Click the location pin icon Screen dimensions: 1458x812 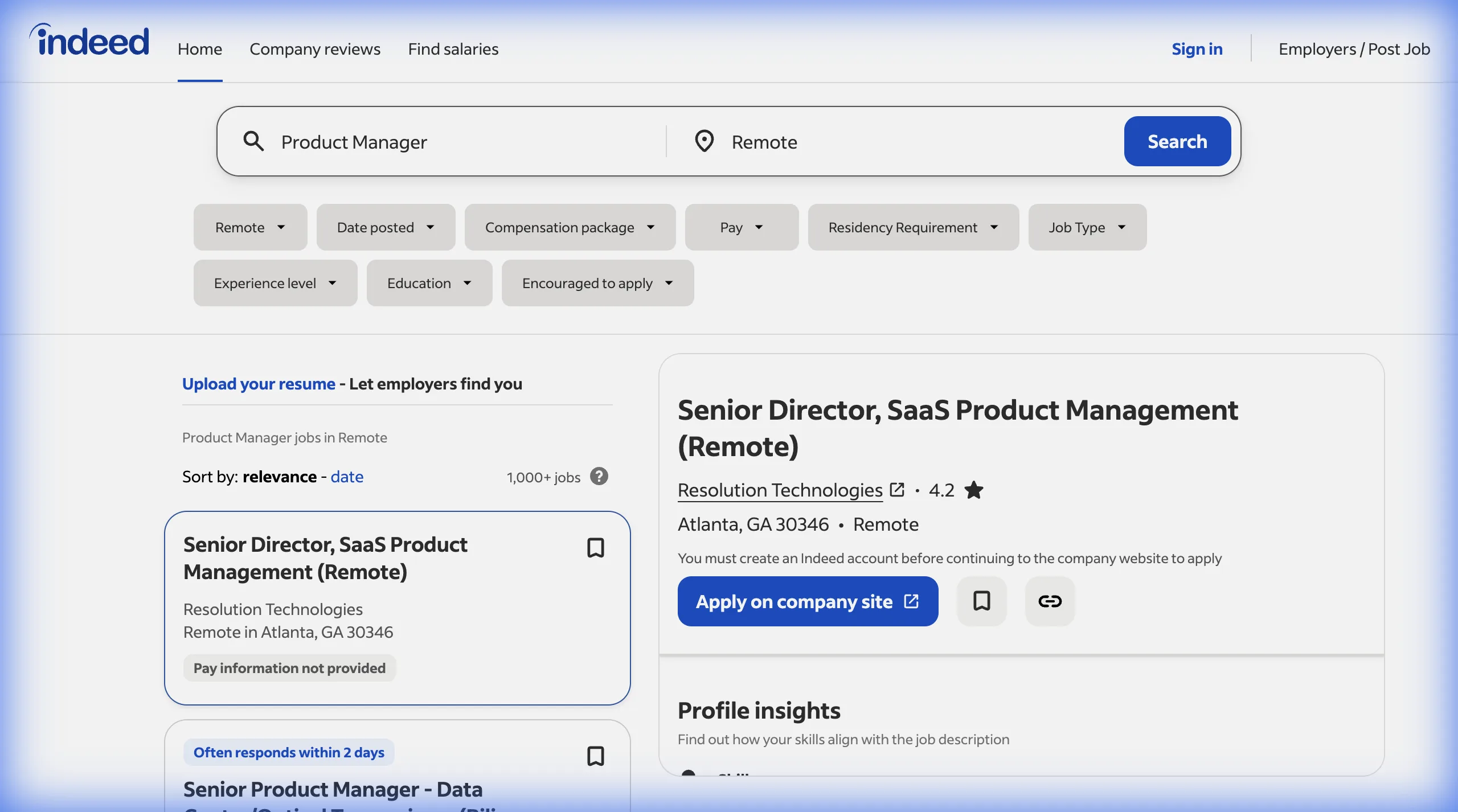pos(705,141)
